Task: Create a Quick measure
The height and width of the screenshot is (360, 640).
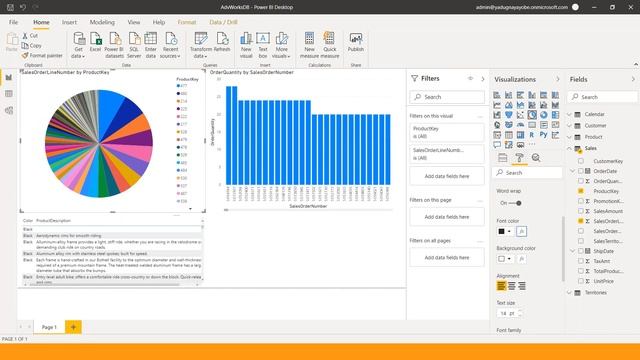Action: click(329, 44)
